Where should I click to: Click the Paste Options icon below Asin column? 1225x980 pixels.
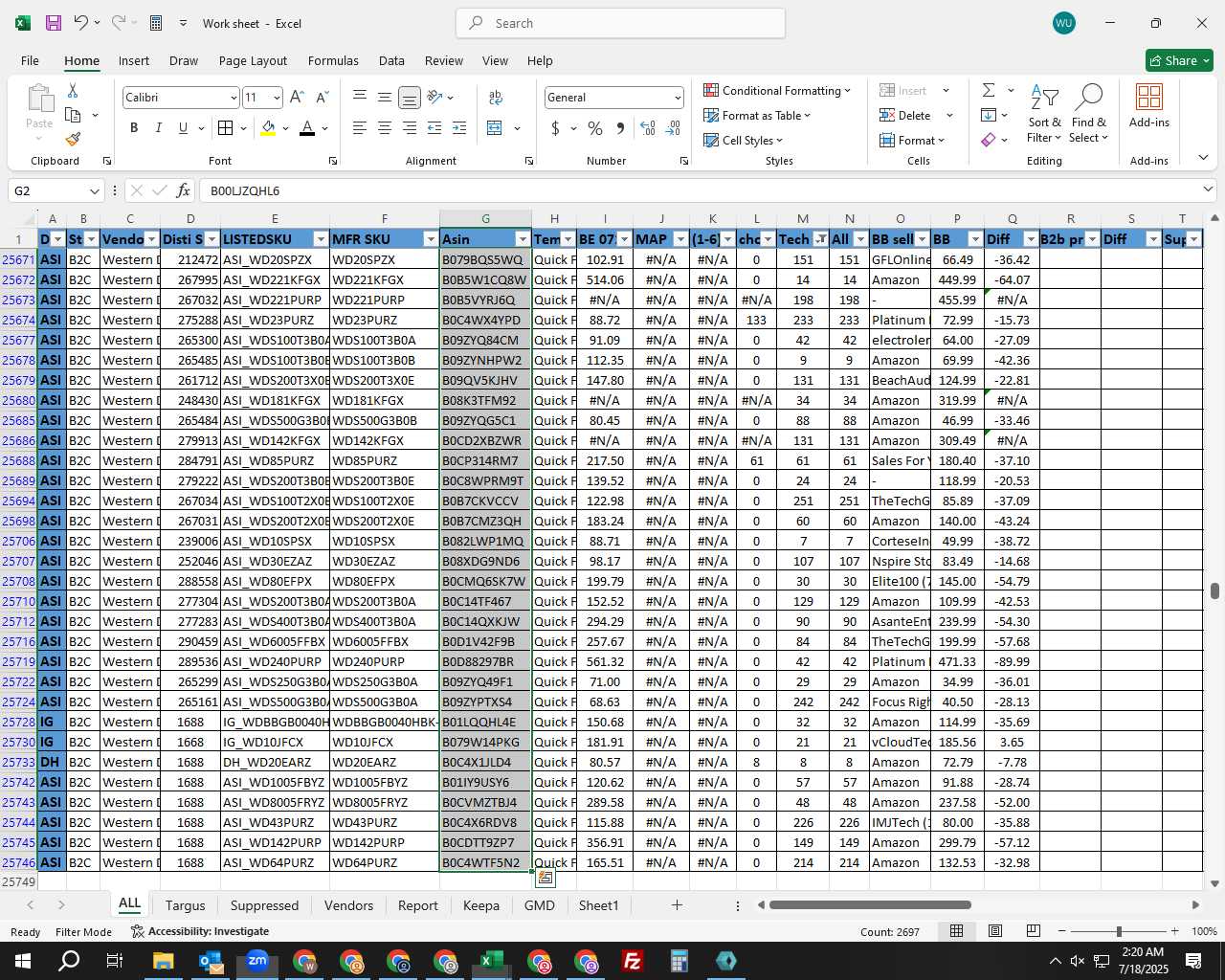point(545,878)
